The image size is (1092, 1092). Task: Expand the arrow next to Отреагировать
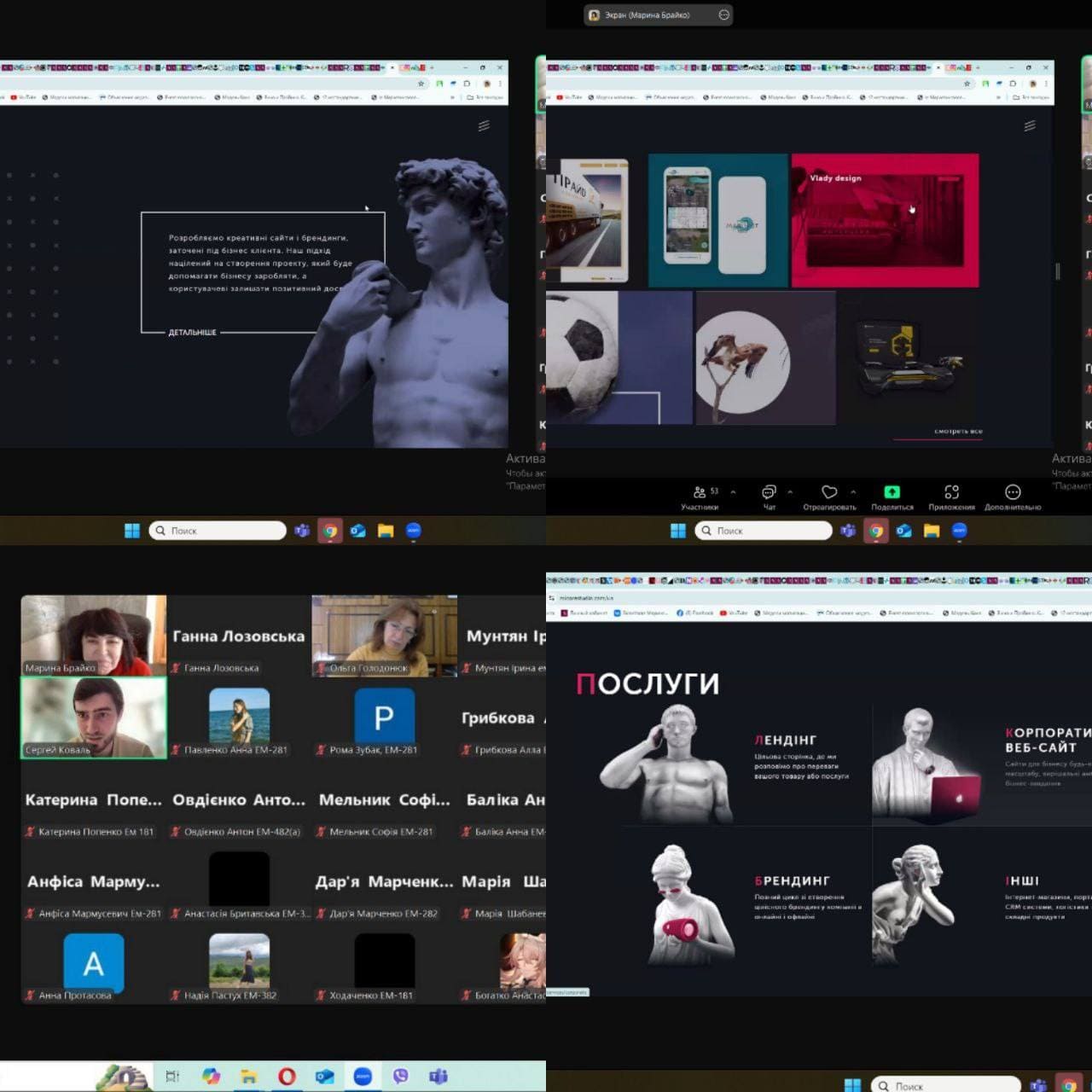click(853, 492)
